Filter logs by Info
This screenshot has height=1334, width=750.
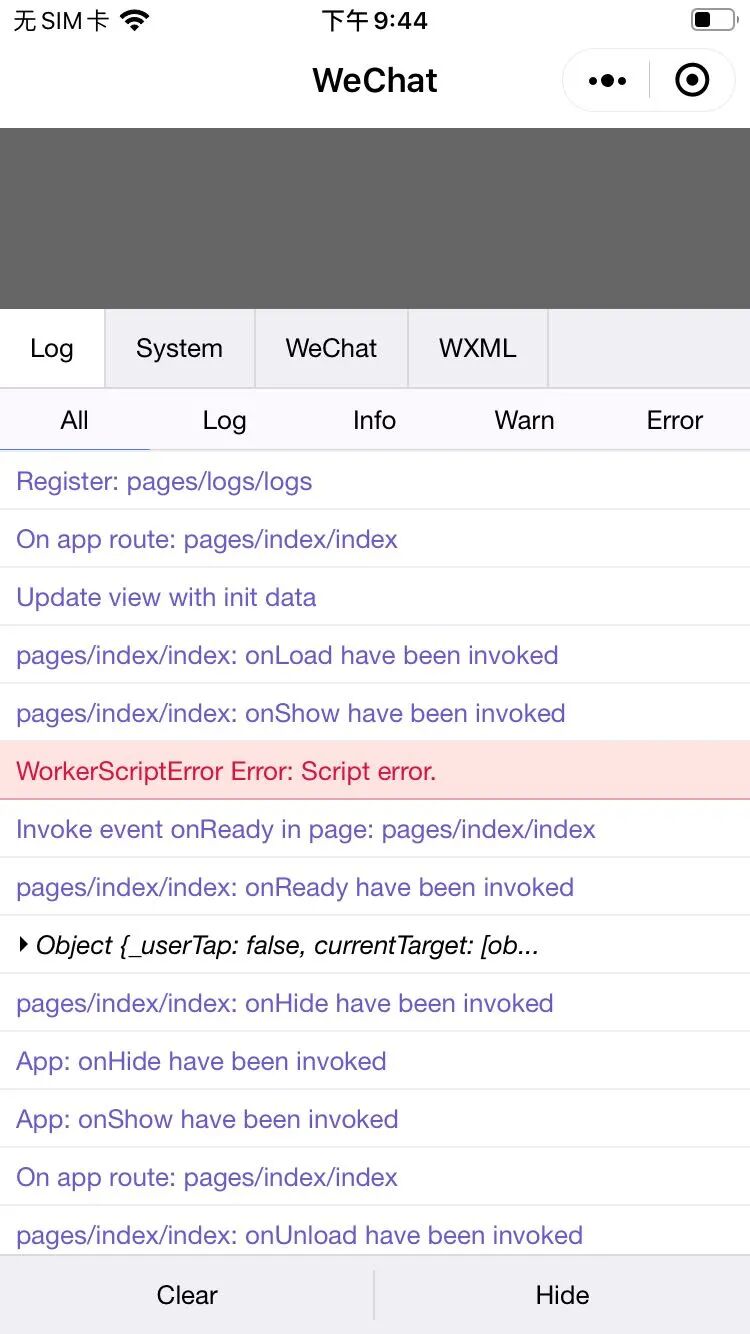coord(374,420)
